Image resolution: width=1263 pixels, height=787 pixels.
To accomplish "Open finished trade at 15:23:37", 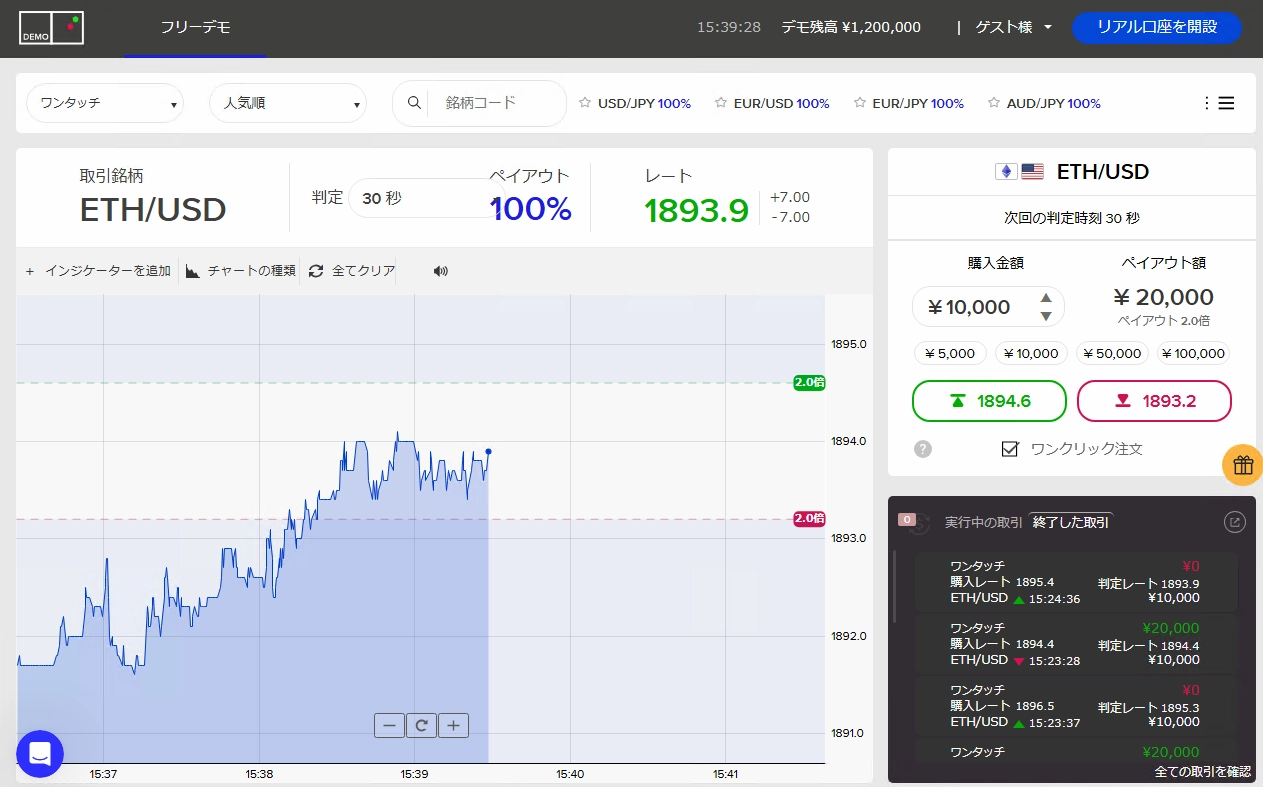I will [1076, 706].
